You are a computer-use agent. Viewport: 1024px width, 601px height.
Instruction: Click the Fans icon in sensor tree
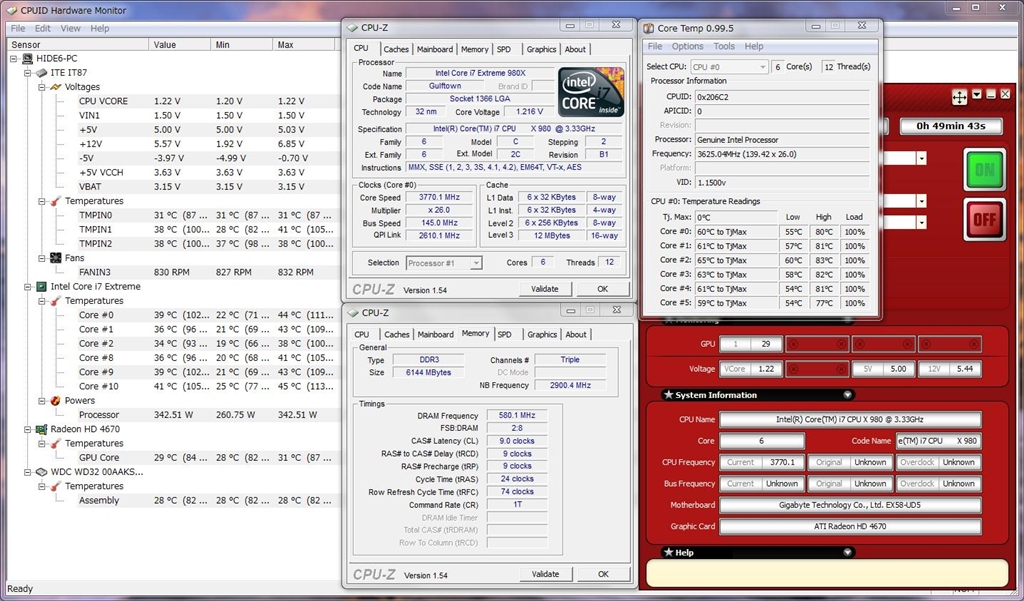click(x=56, y=258)
